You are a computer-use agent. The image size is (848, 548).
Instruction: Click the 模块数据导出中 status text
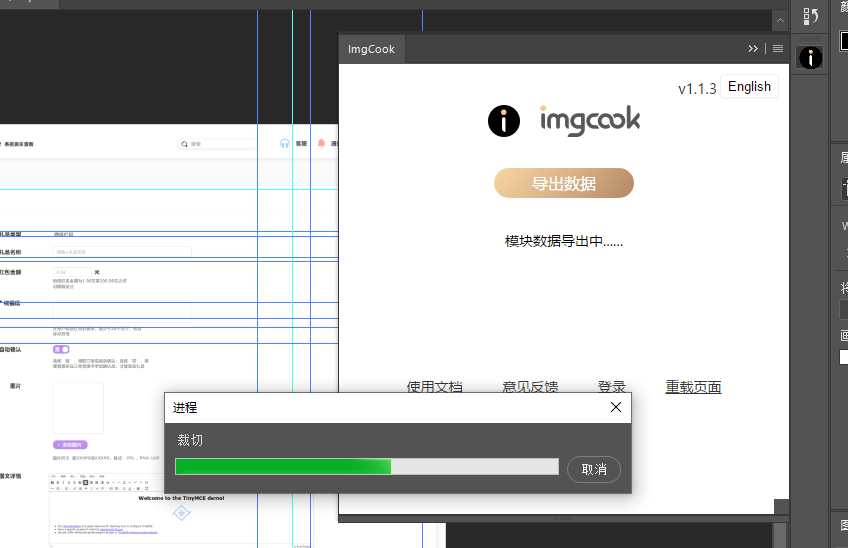(564, 241)
